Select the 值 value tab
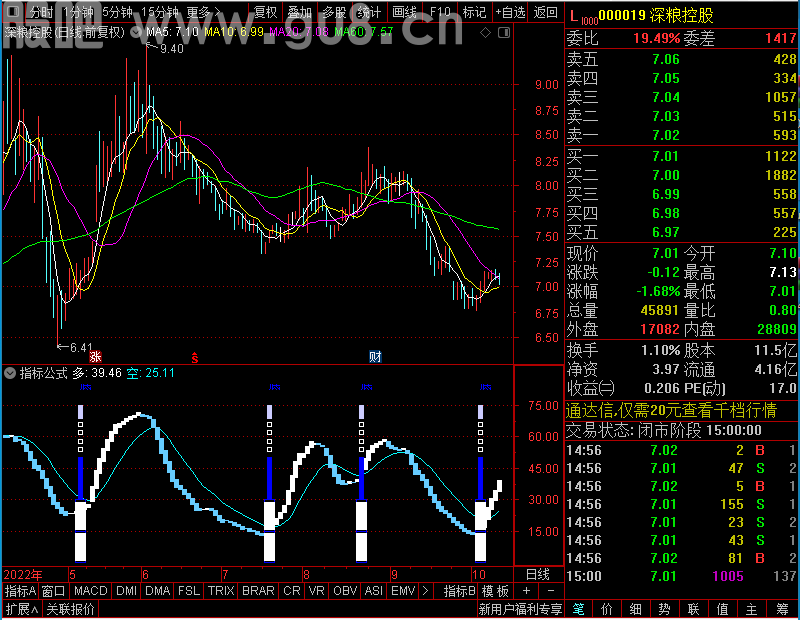 [x=722, y=609]
